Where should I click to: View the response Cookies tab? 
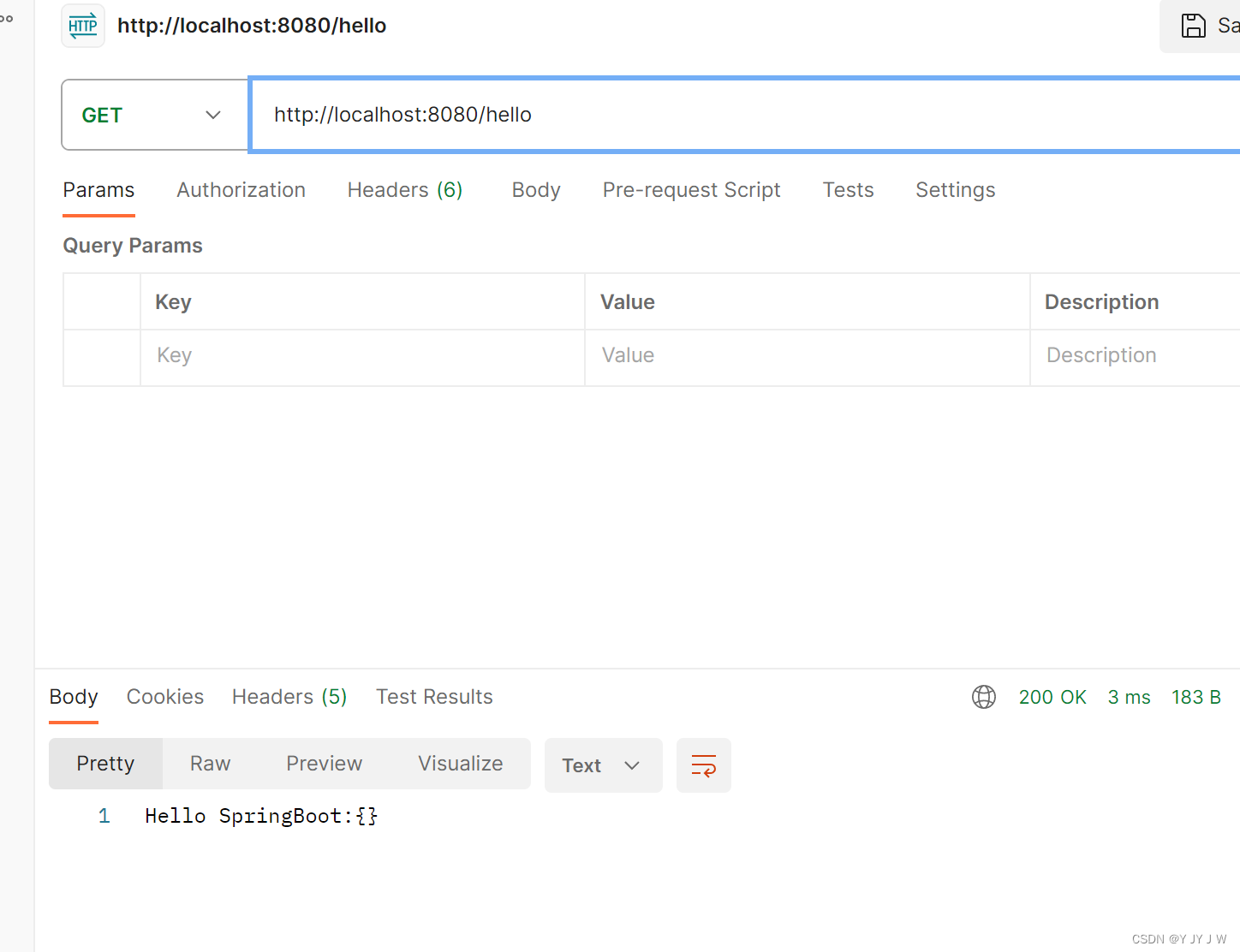point(164,697)
